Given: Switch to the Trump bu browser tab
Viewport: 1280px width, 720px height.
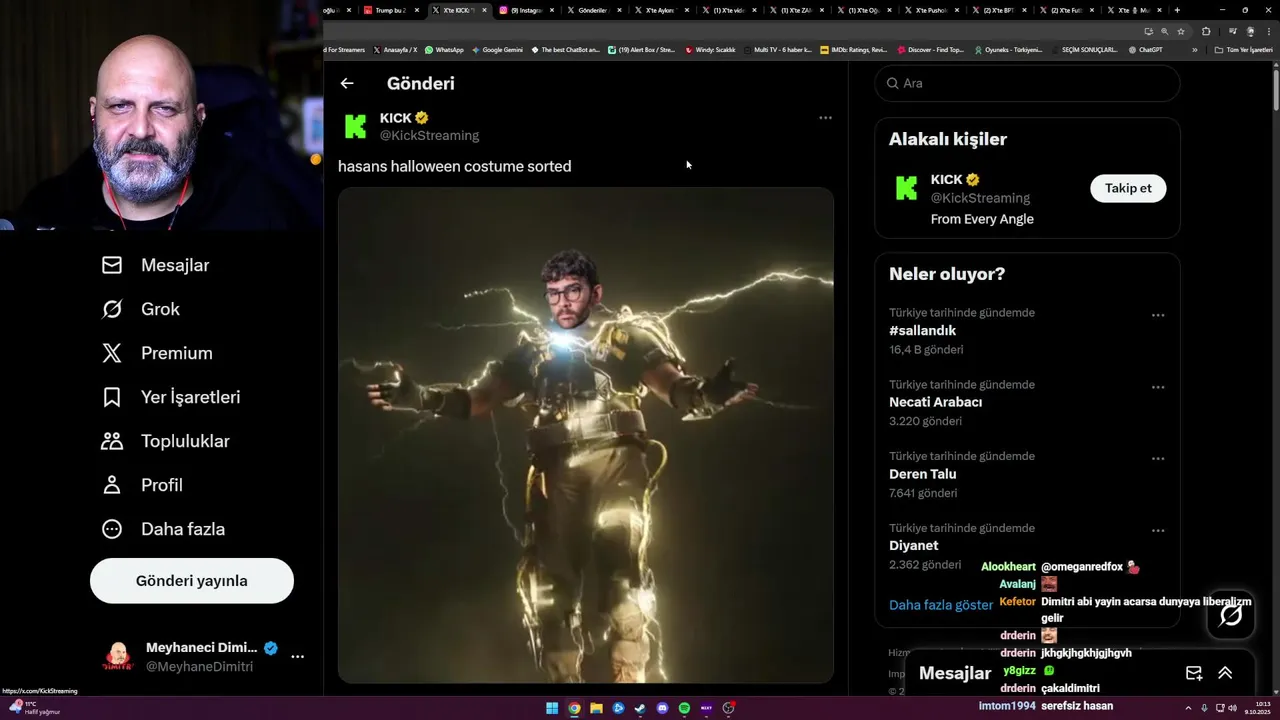Looking at the screenshot, I should (390, 10).
